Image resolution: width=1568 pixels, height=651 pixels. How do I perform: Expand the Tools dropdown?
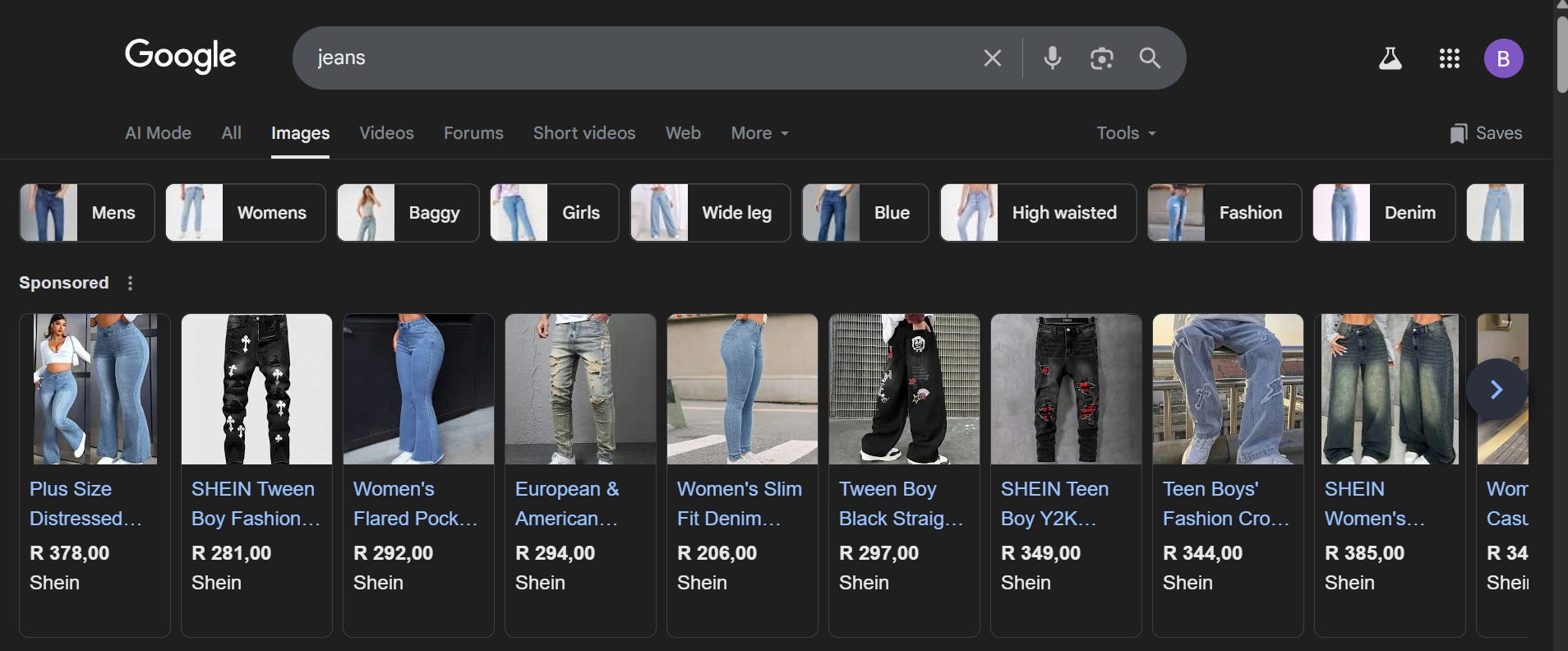tap(1126, 133)
